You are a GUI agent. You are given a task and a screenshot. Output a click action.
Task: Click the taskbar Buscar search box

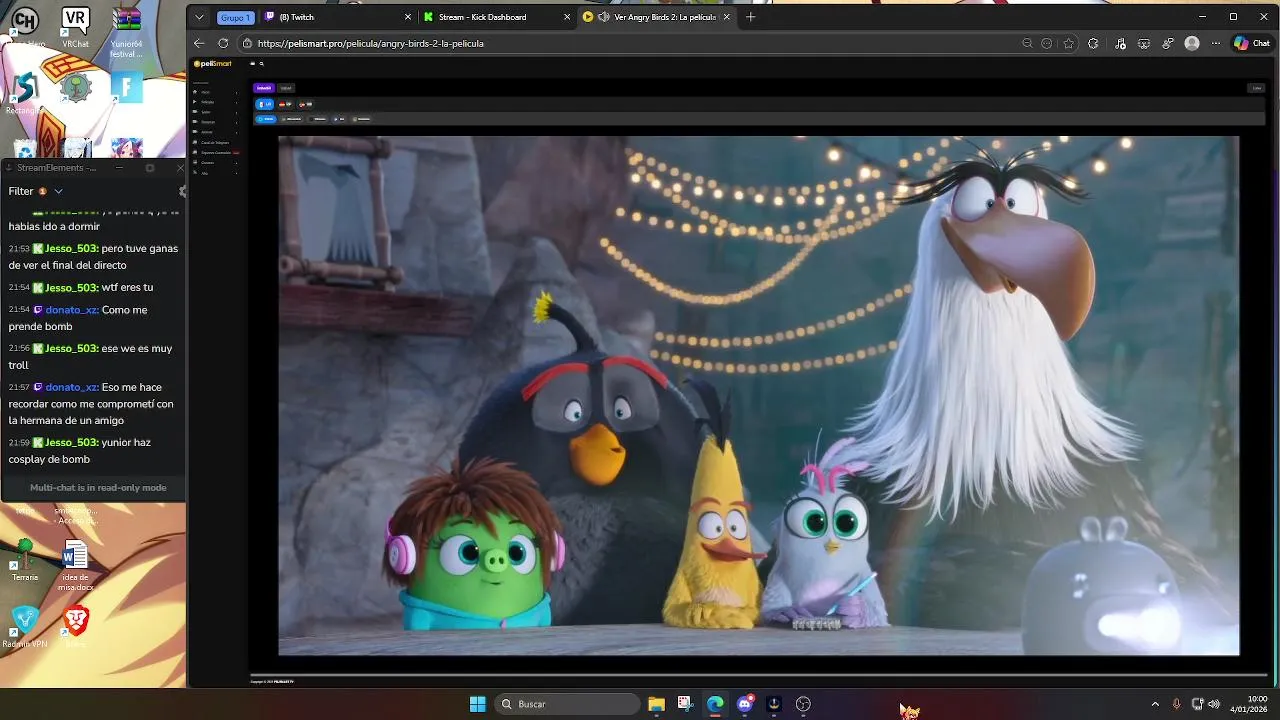pos(568,704)
